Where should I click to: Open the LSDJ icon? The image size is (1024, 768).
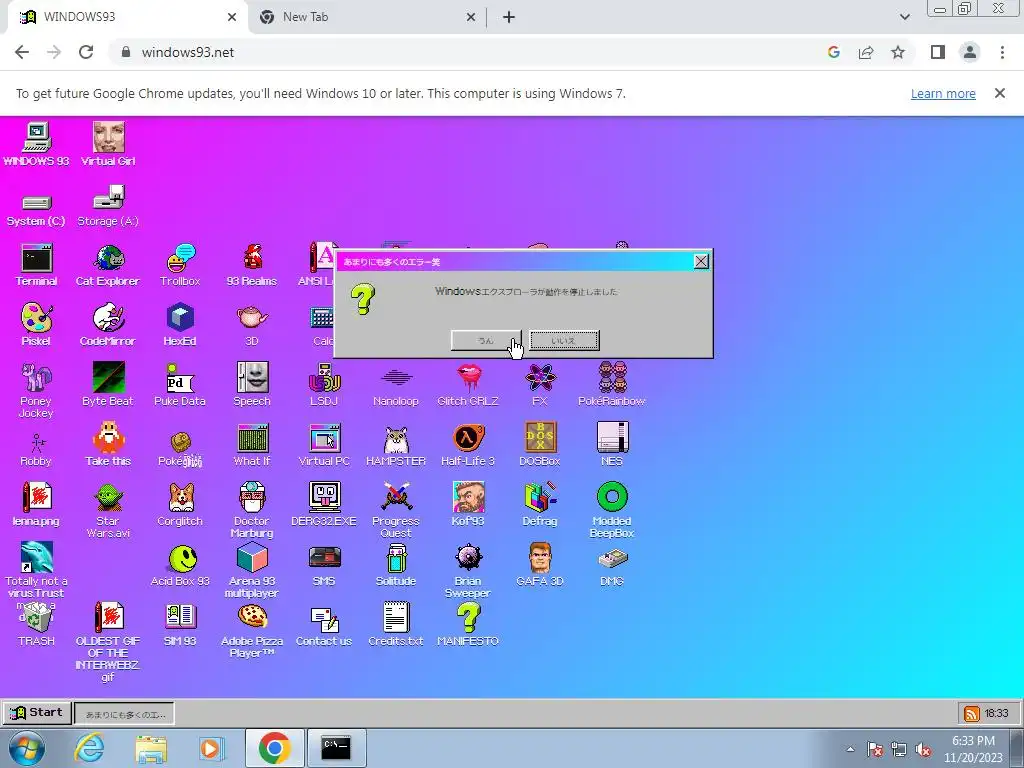tap(324, 385)
